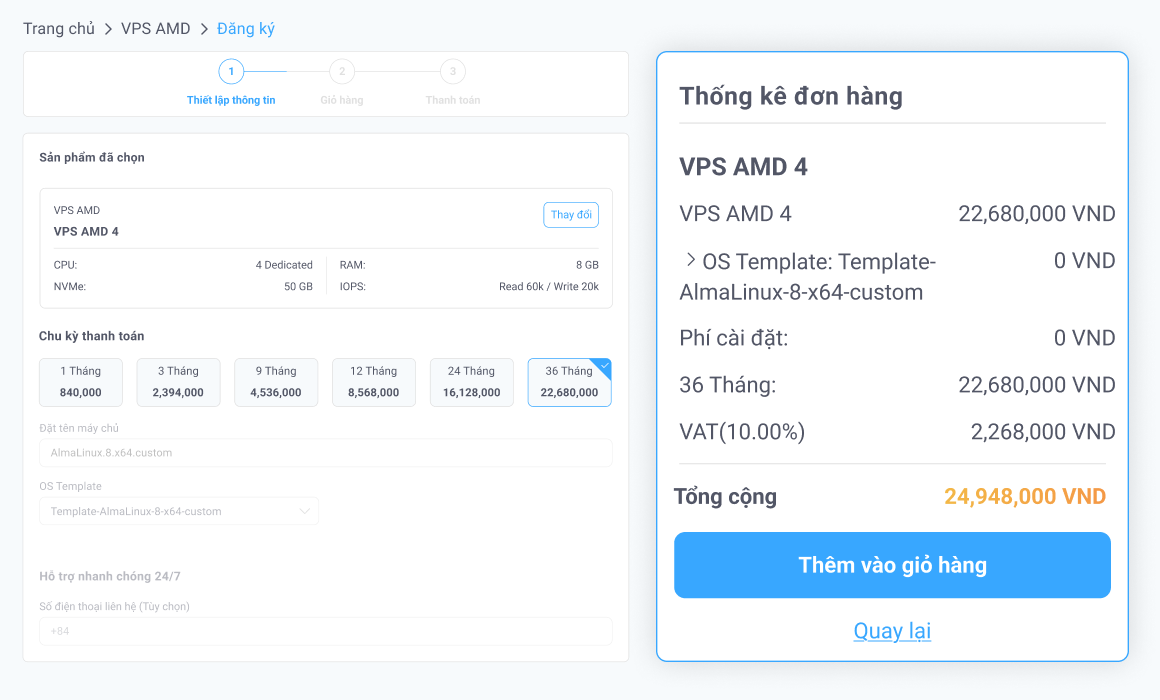1160x700 pixels.
Task: Click the step 2 circle for Giỏ hàng
Action: [x=342, y=71]
